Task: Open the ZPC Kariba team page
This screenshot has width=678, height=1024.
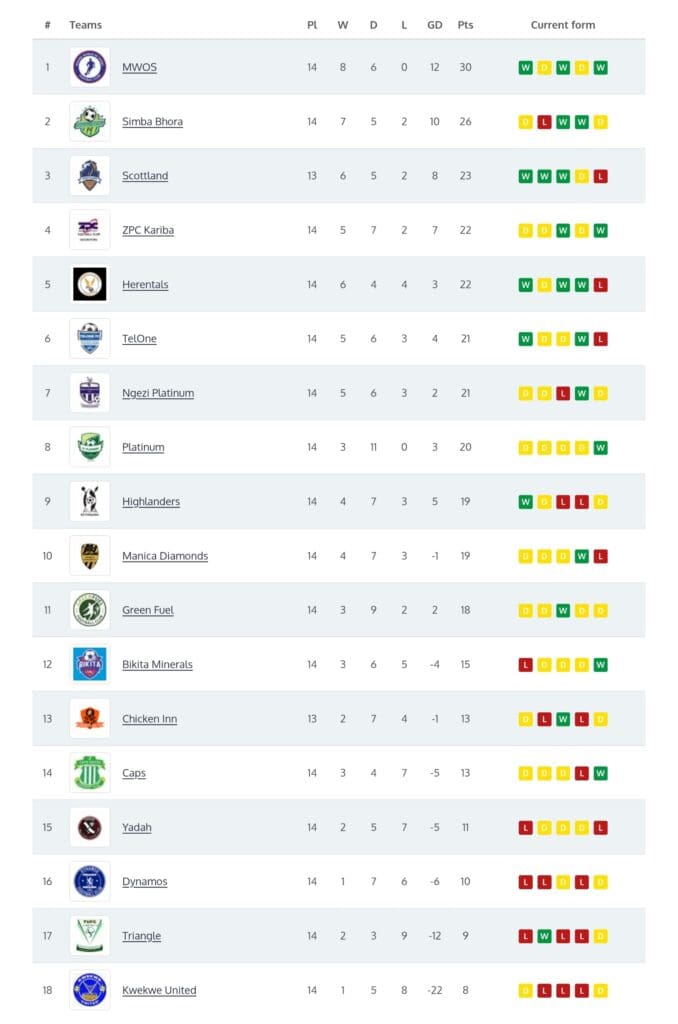Action: point(148,230)
